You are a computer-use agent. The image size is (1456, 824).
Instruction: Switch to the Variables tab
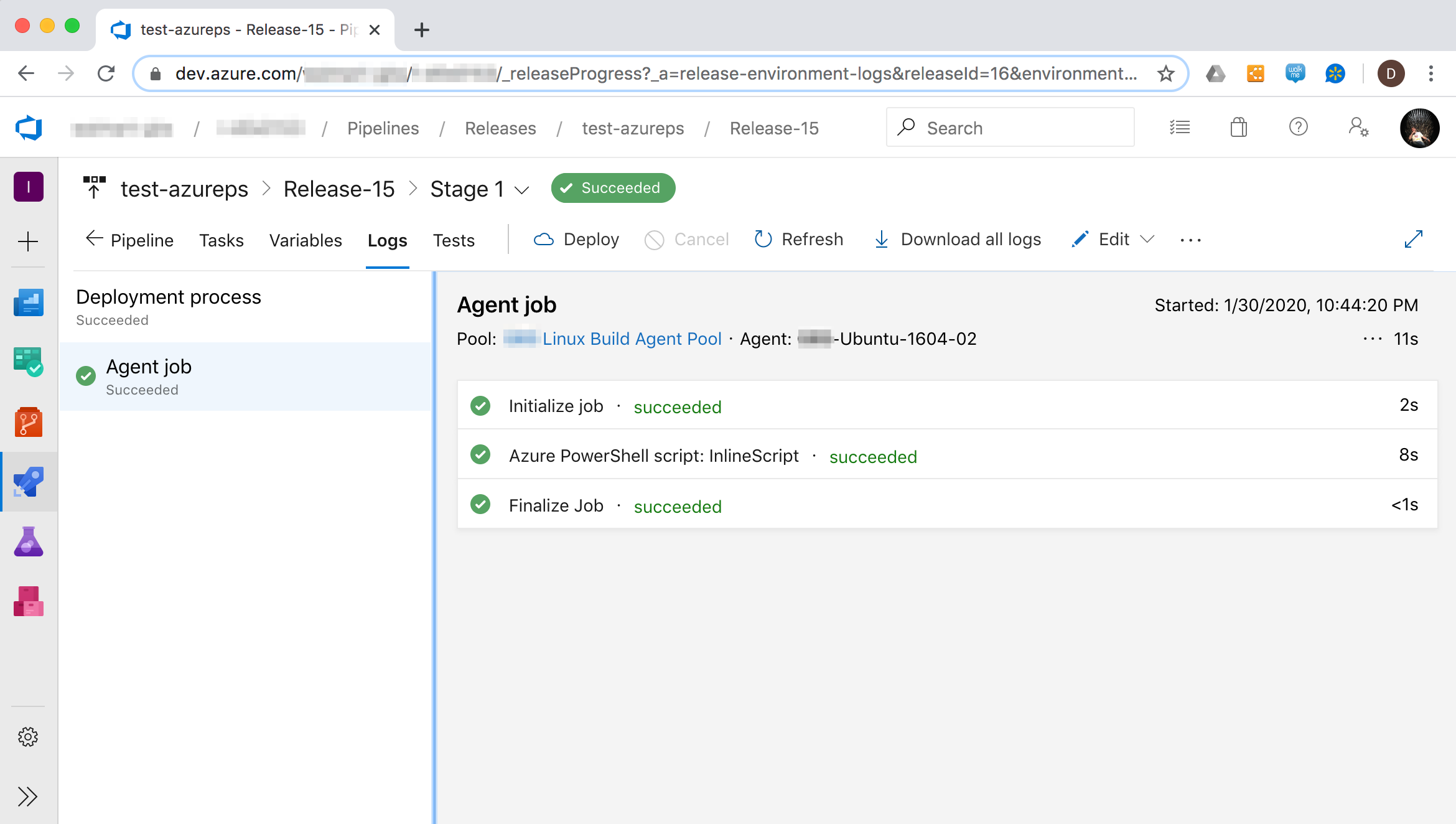[x=306, y=240]
